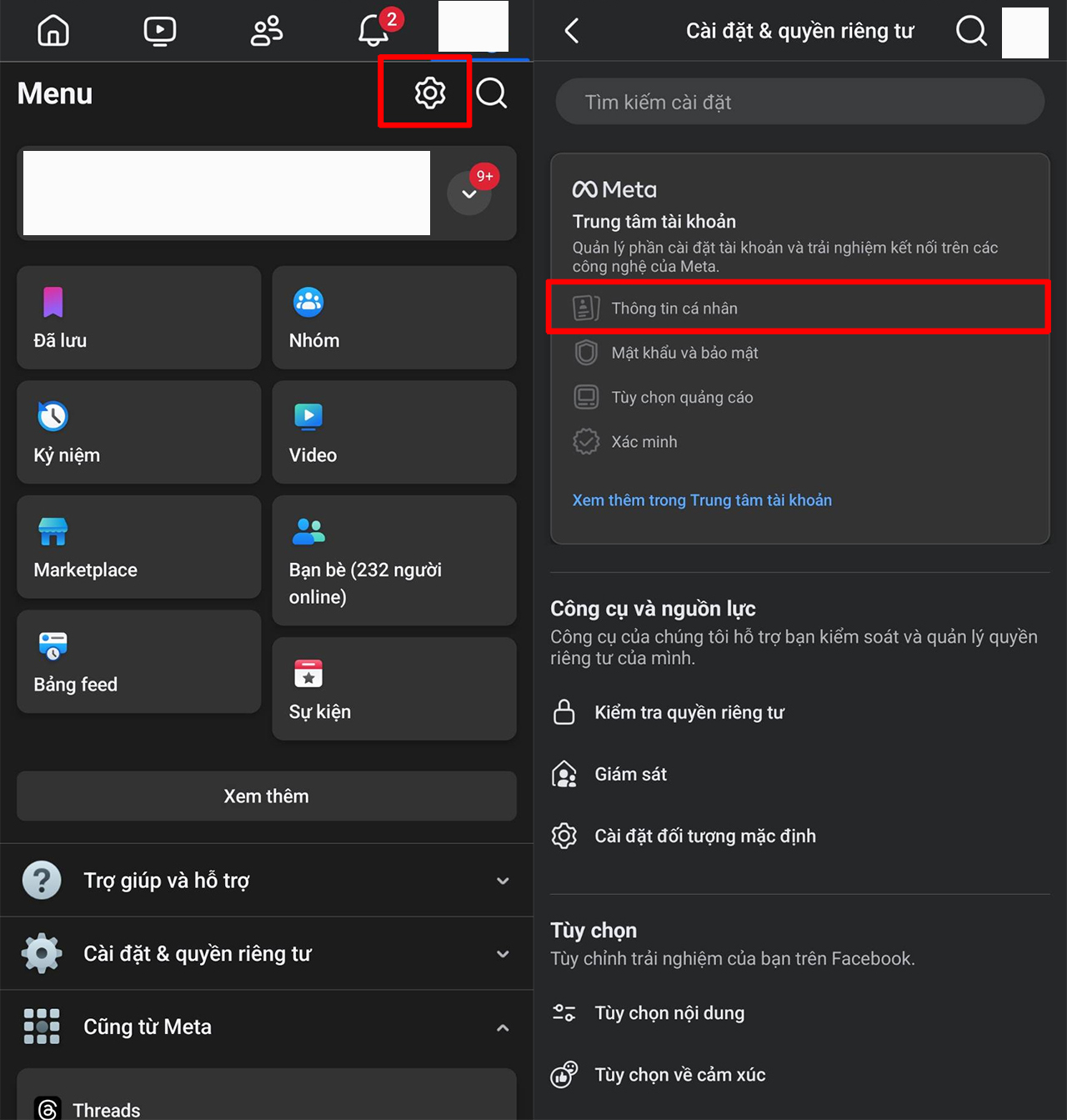
Task: Open the Friends icon in top bar
Action: click(x=267, y=31)
